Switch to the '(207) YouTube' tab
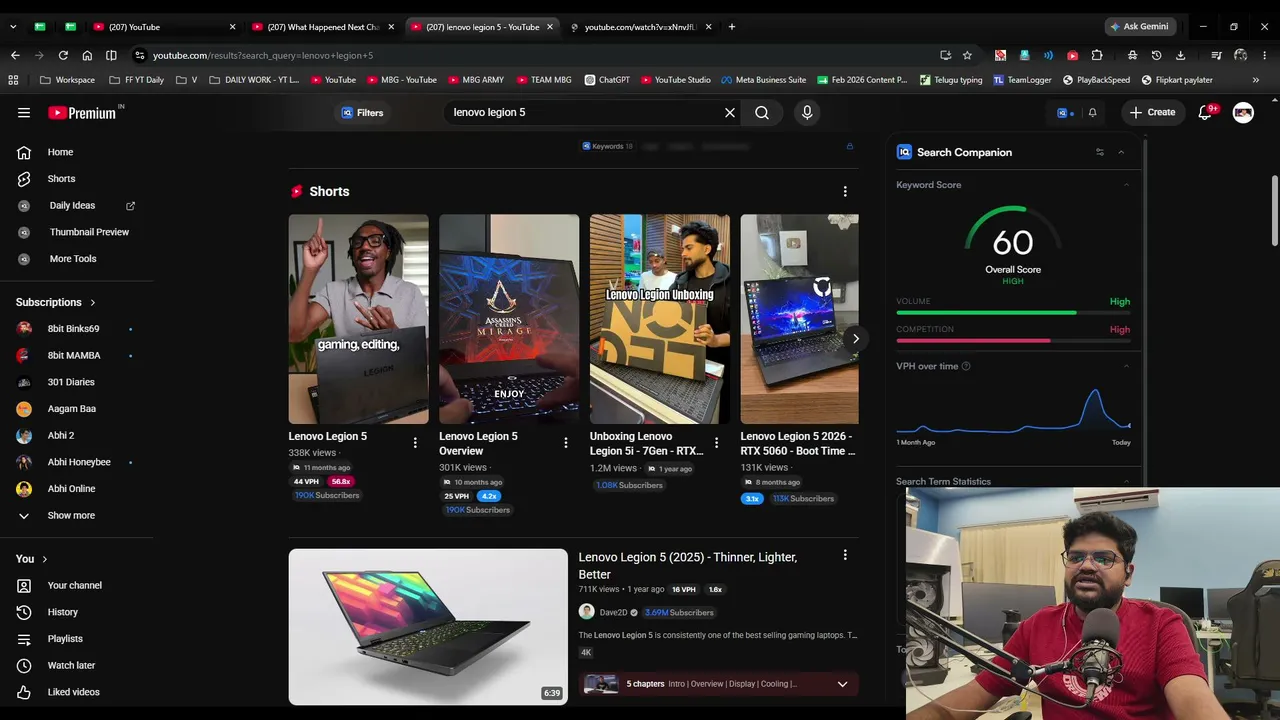The width and height of the screenshot is (1280, 720). pos(164,27)
